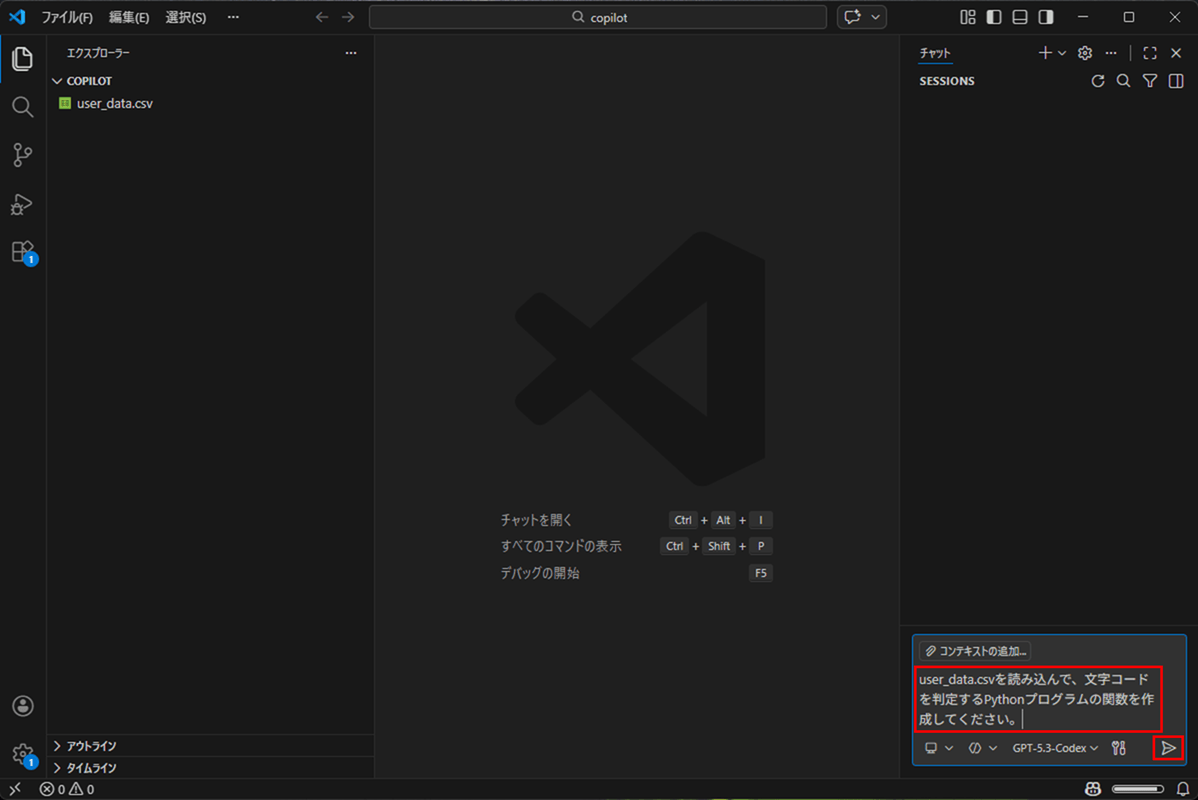Image resolution: width=1198 pixels, height=800 pixels.
Task: Toggle the secondary side bar visibility
Action: 1046,17
